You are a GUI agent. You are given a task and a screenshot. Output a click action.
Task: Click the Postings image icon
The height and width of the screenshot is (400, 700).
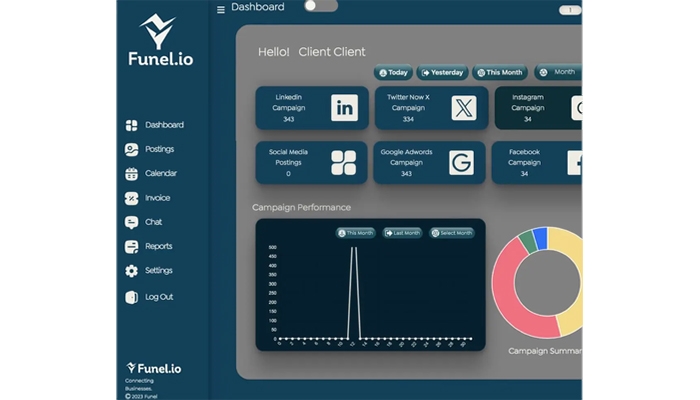click(131, 150)
